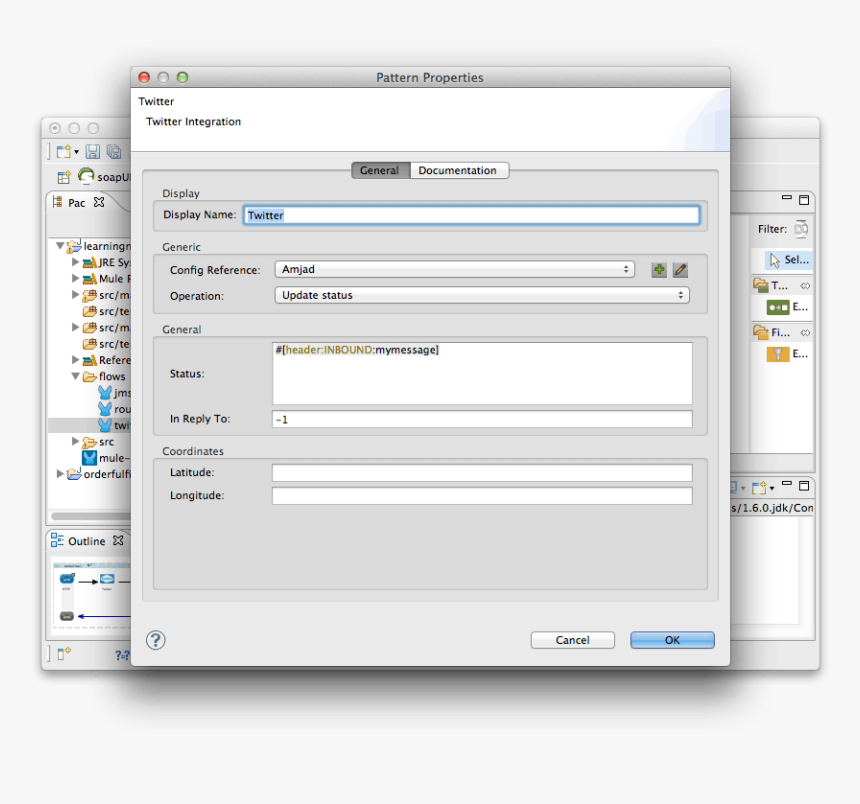Click Save icon in background window toolbar

pos(93,151)
